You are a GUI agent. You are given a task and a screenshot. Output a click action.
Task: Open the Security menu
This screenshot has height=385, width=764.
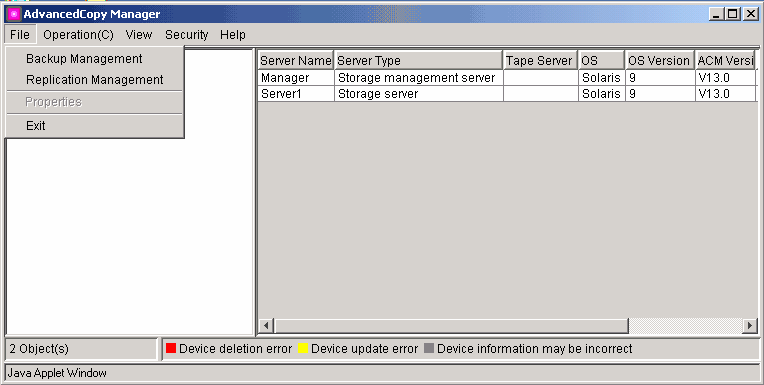pos(187,35)
